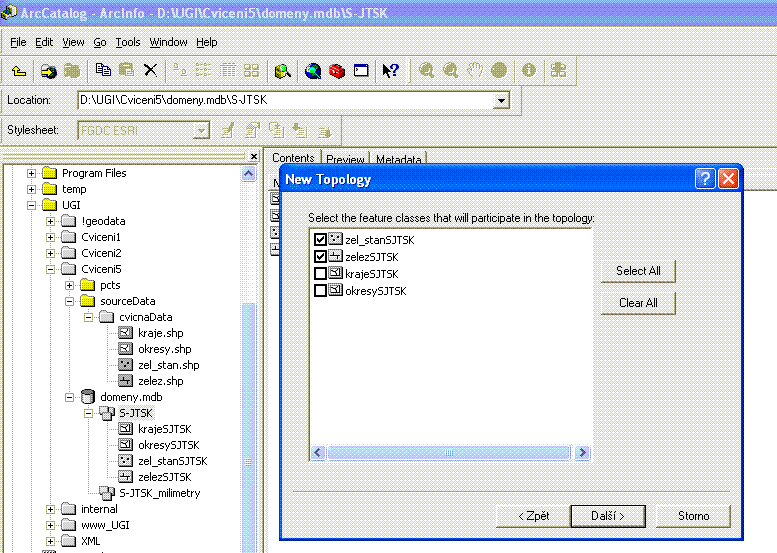Collapse the S-JTSK feature dataset node
Image resolution: width=777 pixels, height=553 pixels.
click(x=88, y=413)
